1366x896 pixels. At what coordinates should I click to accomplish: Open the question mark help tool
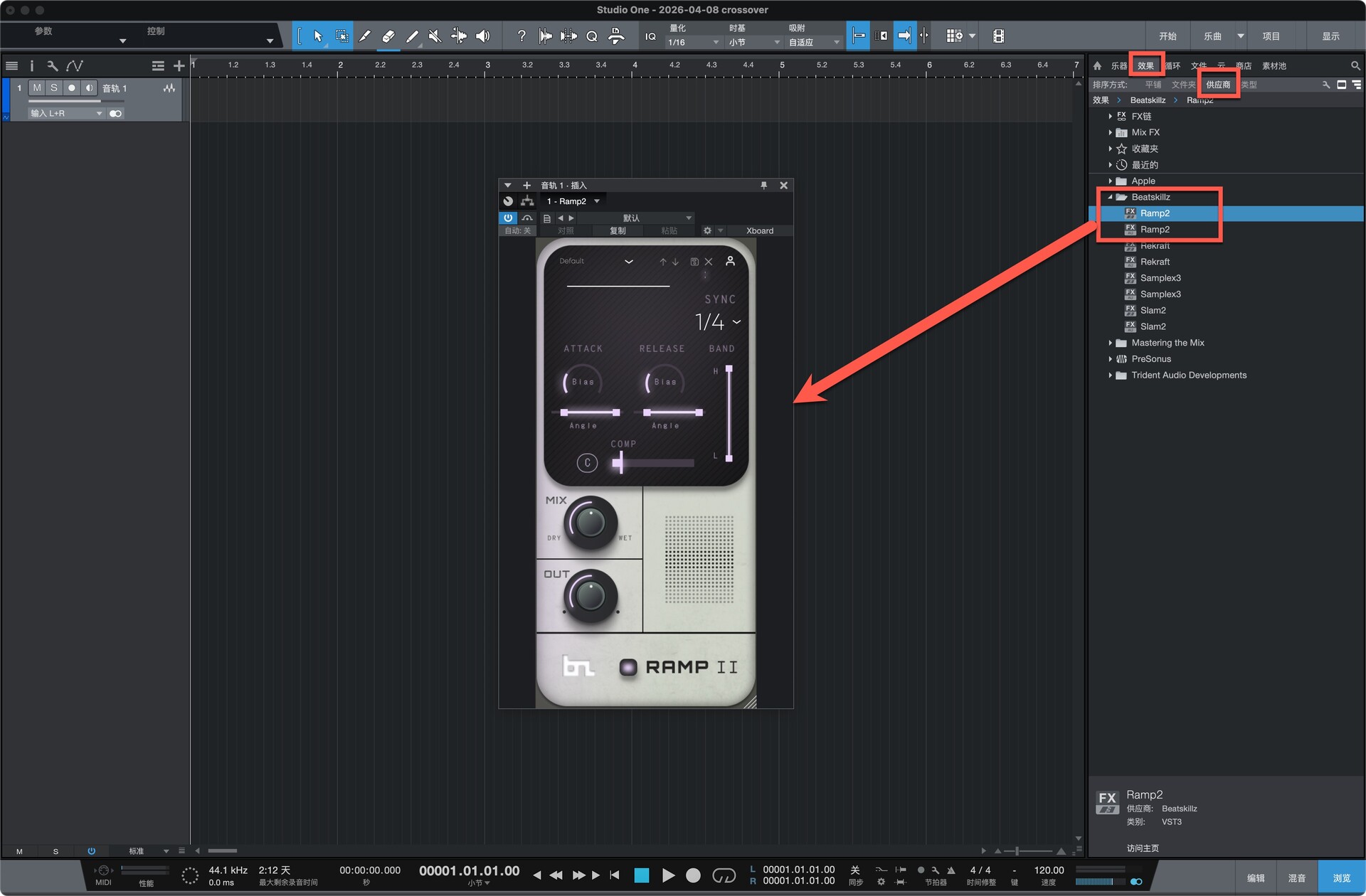[521, 36]
